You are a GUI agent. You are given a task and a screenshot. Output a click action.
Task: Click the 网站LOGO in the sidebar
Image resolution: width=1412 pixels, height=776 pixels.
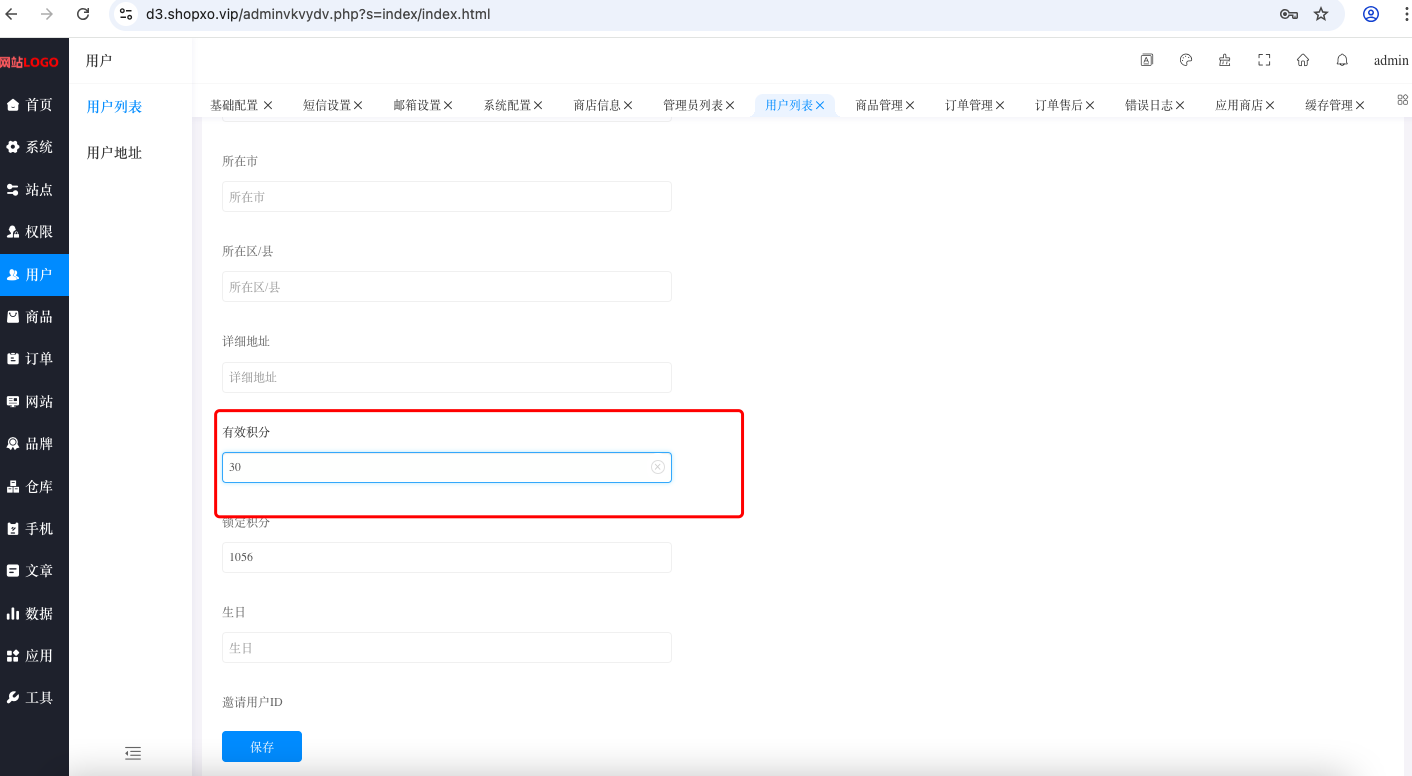coord(29,62)
